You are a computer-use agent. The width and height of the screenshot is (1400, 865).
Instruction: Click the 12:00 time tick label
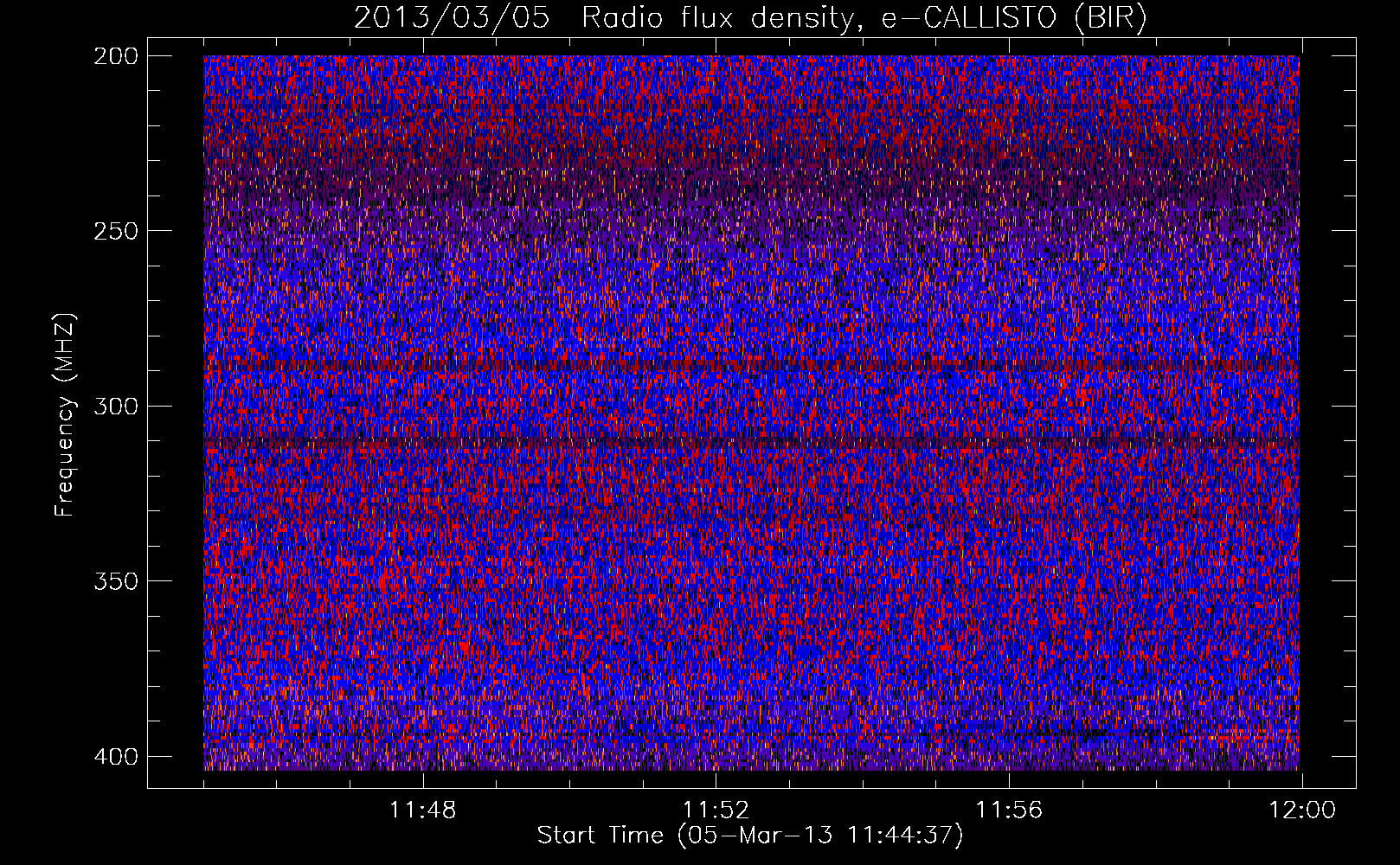[x=1302, y=811]
